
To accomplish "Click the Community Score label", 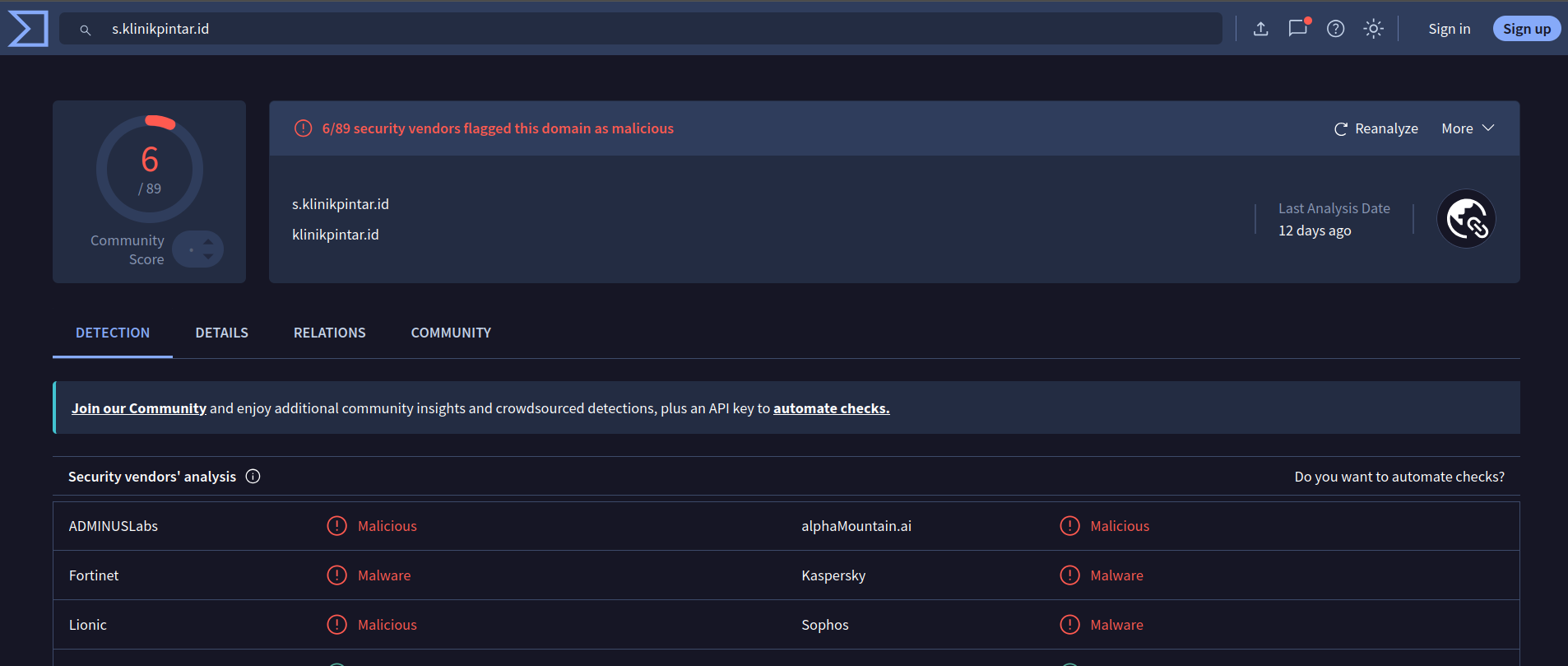I will [x=128, y=249].
